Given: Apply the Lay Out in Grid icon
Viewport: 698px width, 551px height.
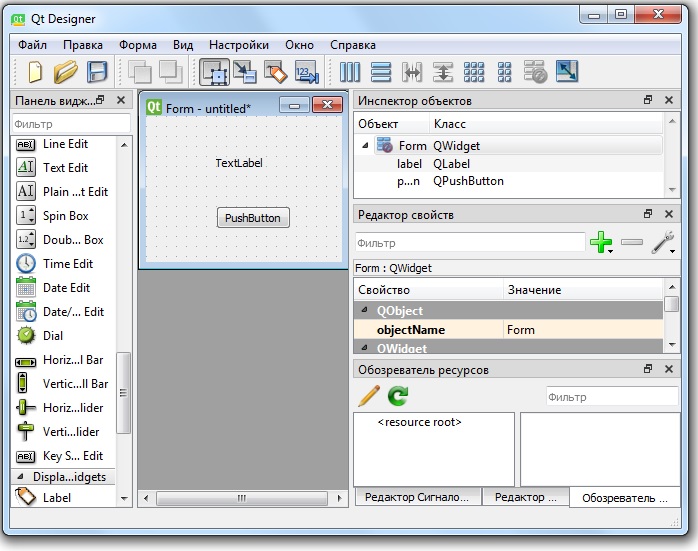Looking at the screenshot, I should point(474,72).
